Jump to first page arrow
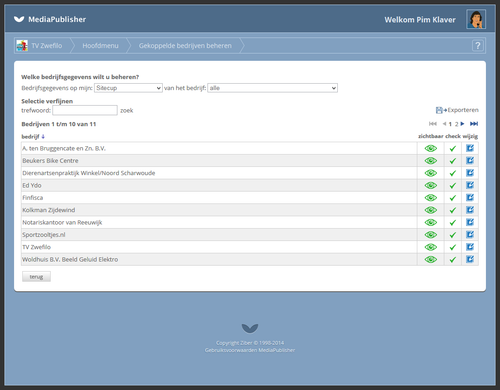Screen dimensions: 500x390 (x=433, y=124)
